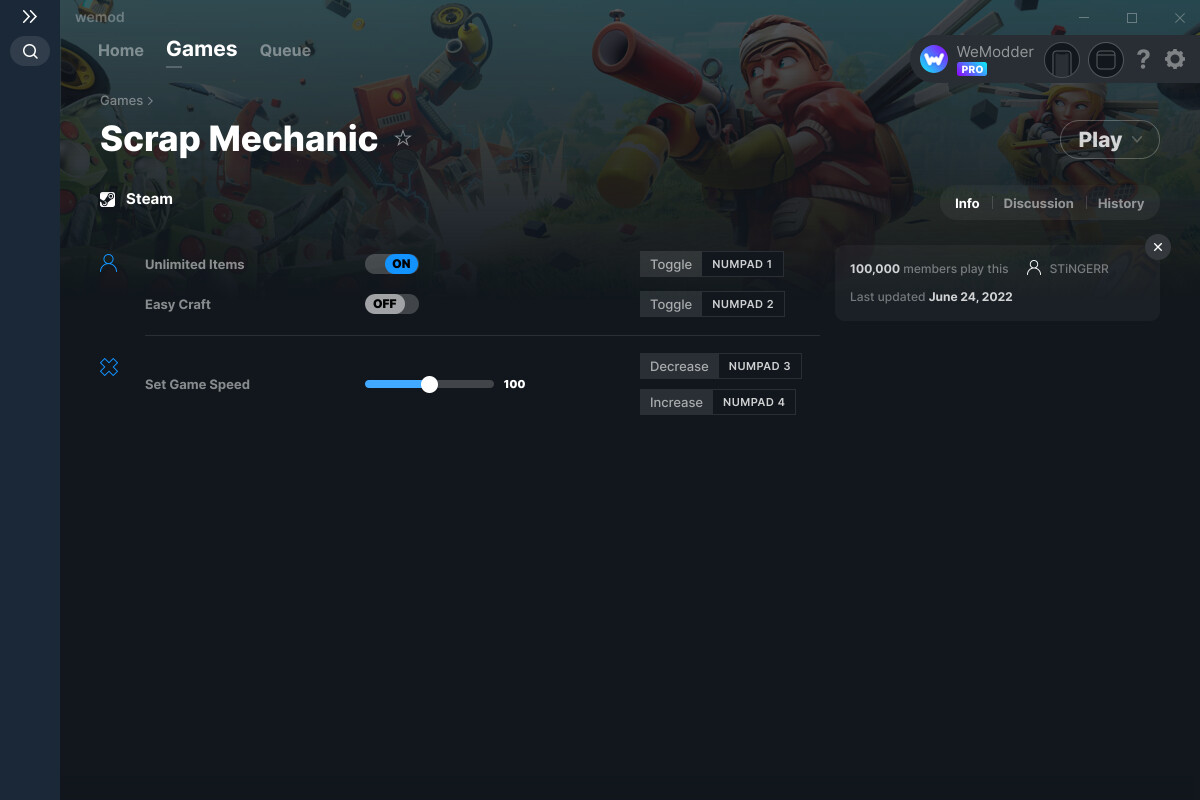Viewport: 1200px width, 800px height.
Task: Open the Queue section
Action: (x=285, y=50)
